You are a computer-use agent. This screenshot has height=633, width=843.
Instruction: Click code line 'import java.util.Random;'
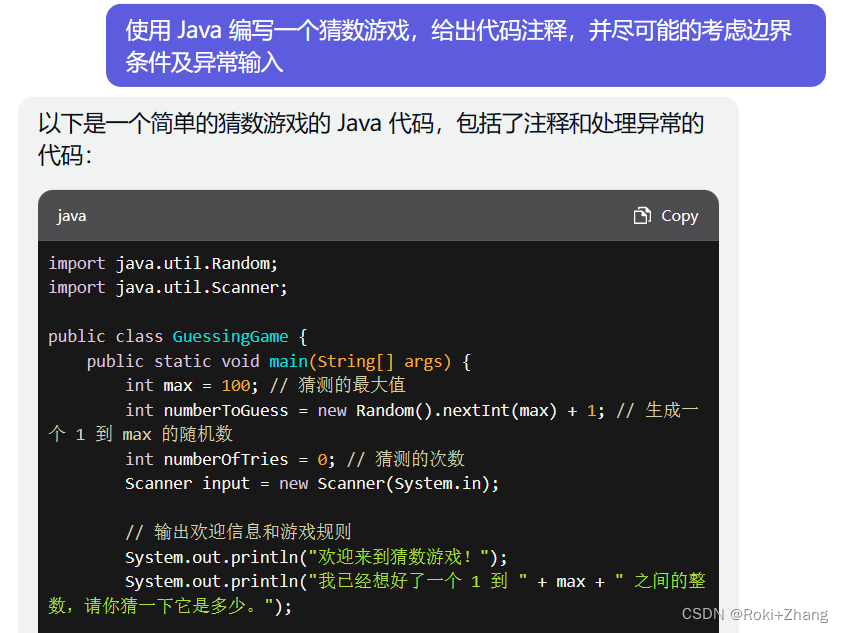[x=163, y=264]
